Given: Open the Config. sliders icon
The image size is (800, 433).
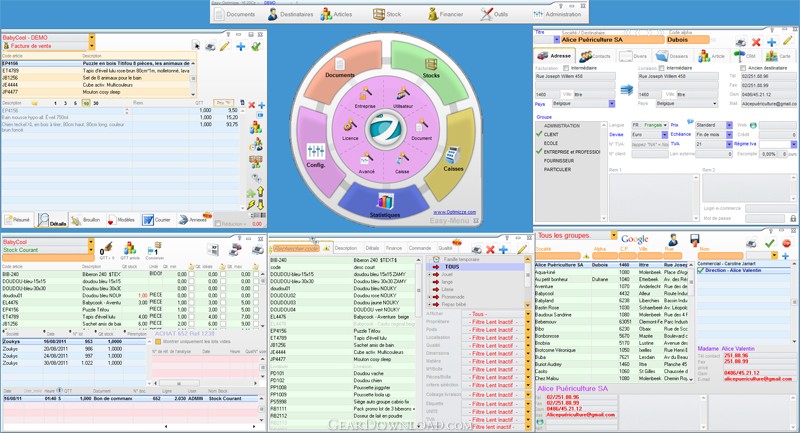Looking at the screenshot, I should point(316,151).
